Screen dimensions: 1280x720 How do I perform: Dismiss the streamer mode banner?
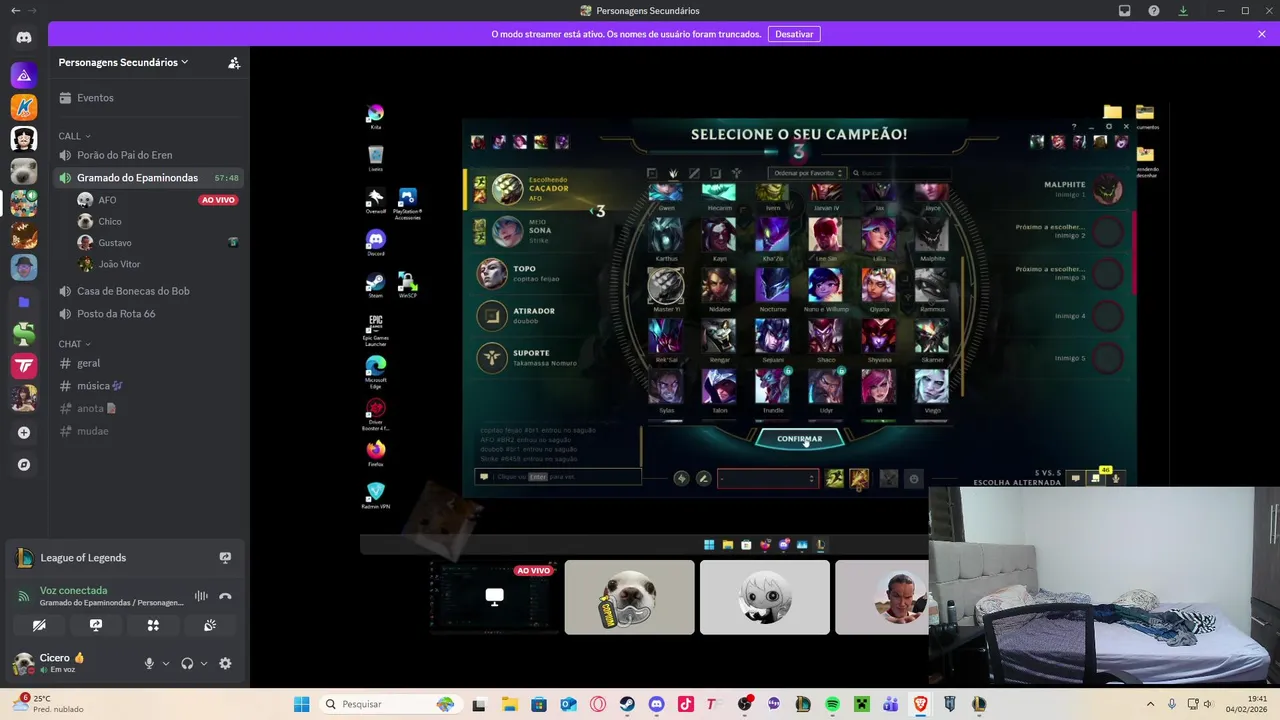coord(1262,34)
